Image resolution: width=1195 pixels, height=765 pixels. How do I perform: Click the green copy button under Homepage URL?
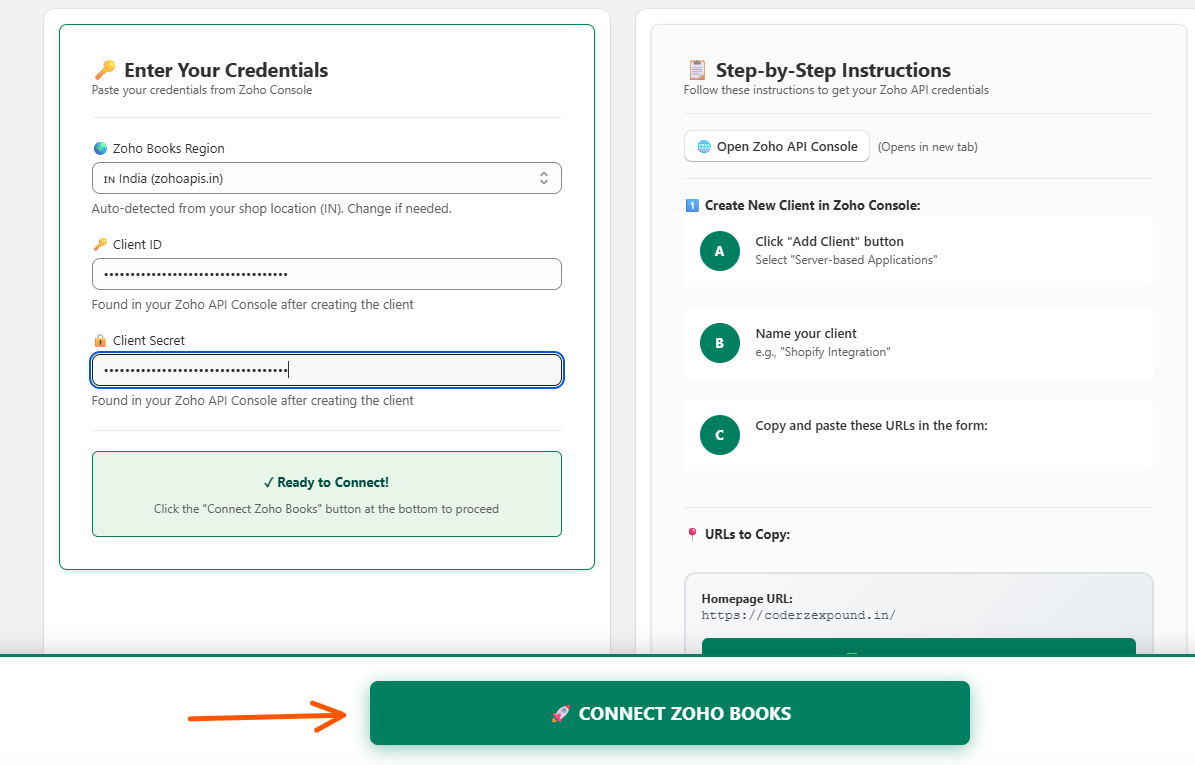(918, 648)
